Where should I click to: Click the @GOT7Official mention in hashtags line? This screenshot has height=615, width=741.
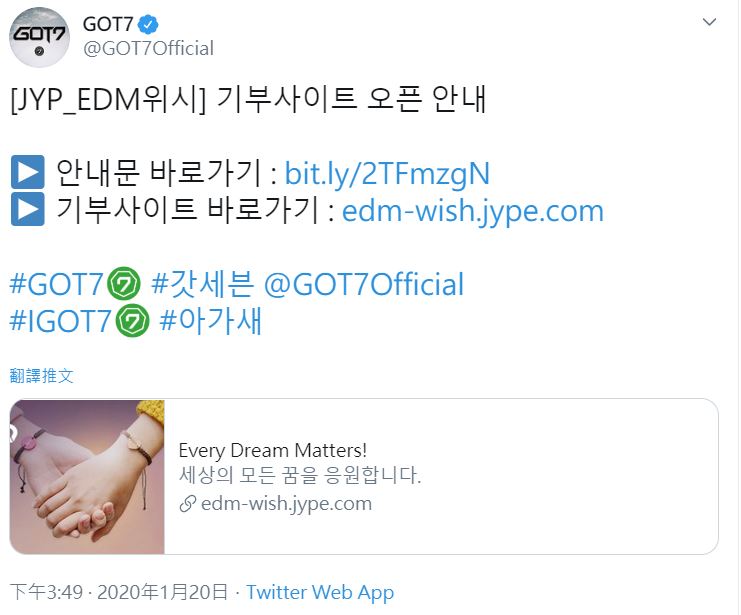click(x=364, y=284)
